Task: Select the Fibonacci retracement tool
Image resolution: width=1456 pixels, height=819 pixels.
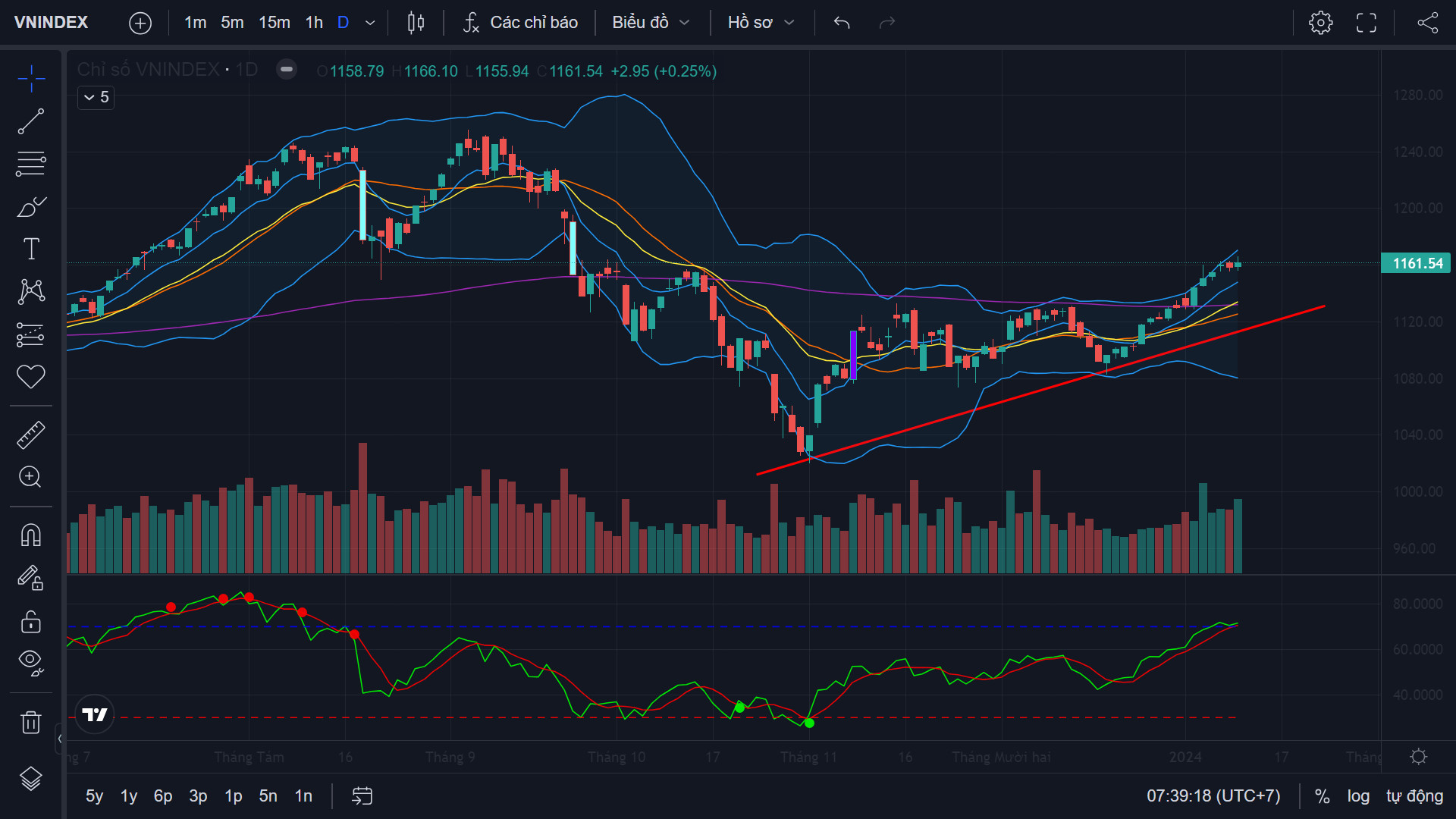Action: (x=31, y=164)
